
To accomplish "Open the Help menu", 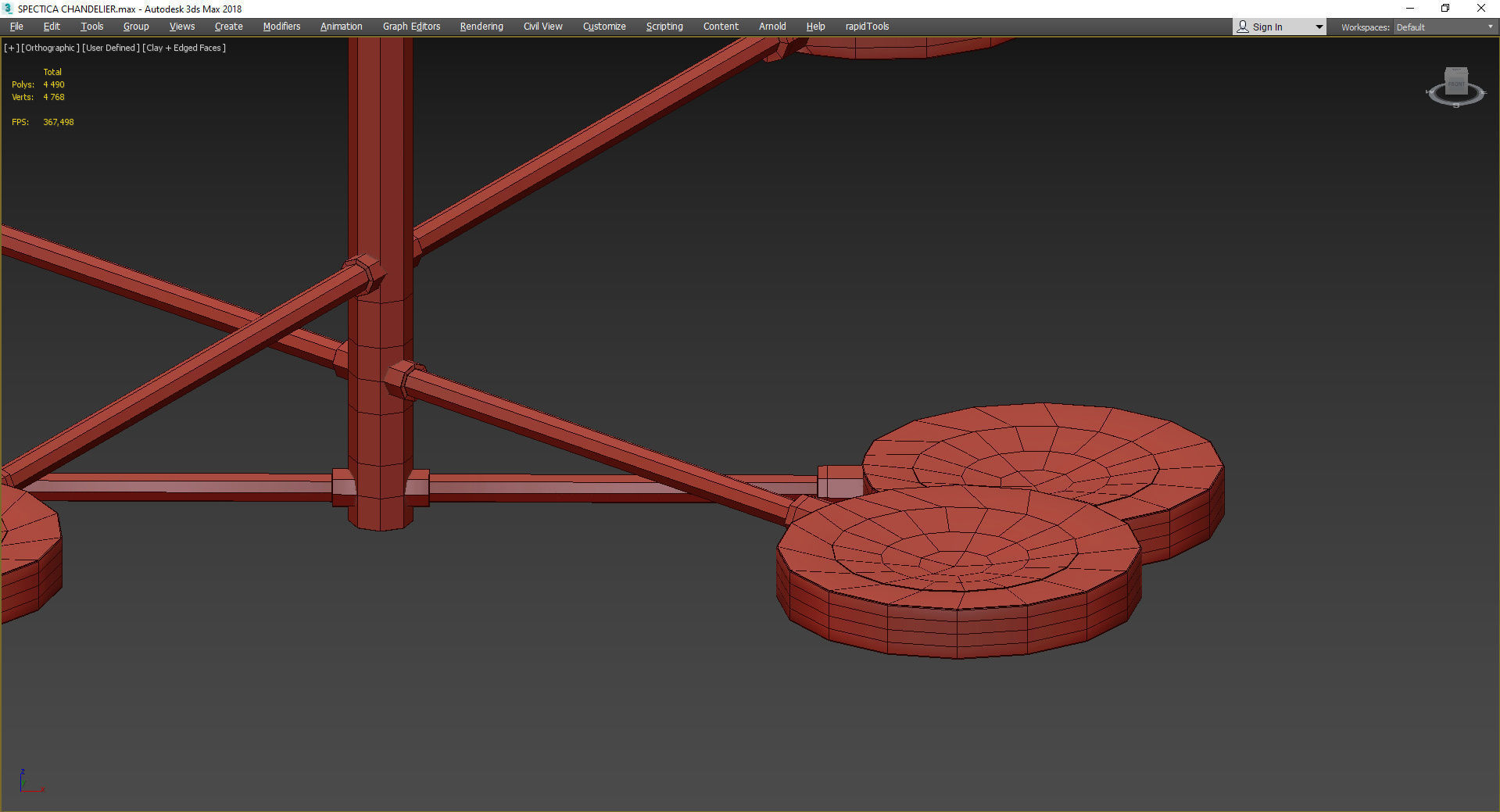I will 815,27.
